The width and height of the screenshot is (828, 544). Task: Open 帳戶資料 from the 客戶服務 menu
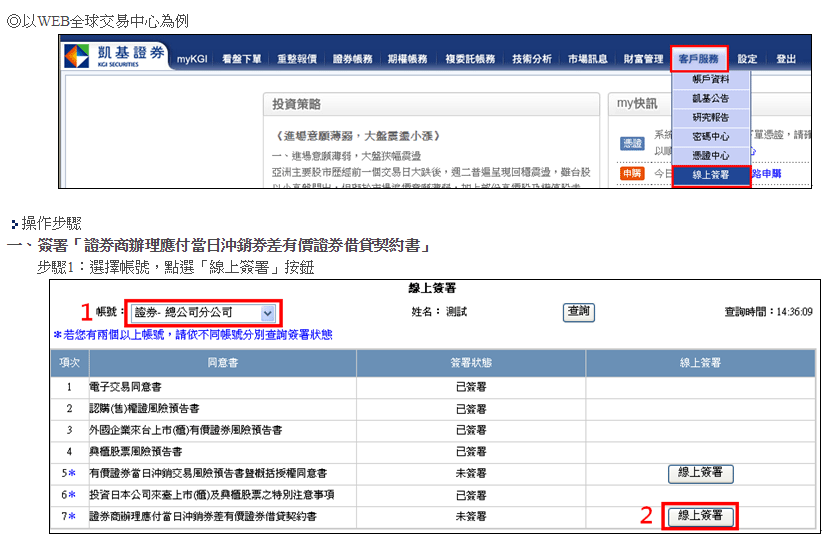[711, 79]
